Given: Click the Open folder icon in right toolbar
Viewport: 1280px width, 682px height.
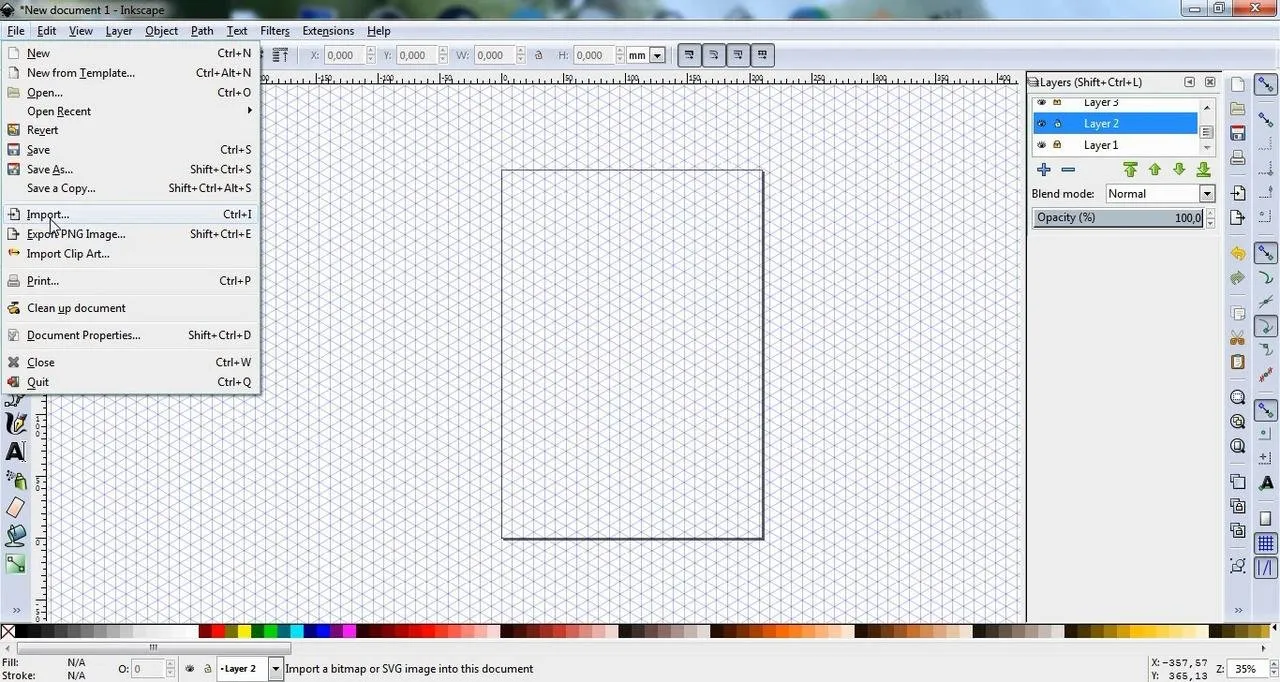Looking at the screenshot, I should coord(1238,109).
